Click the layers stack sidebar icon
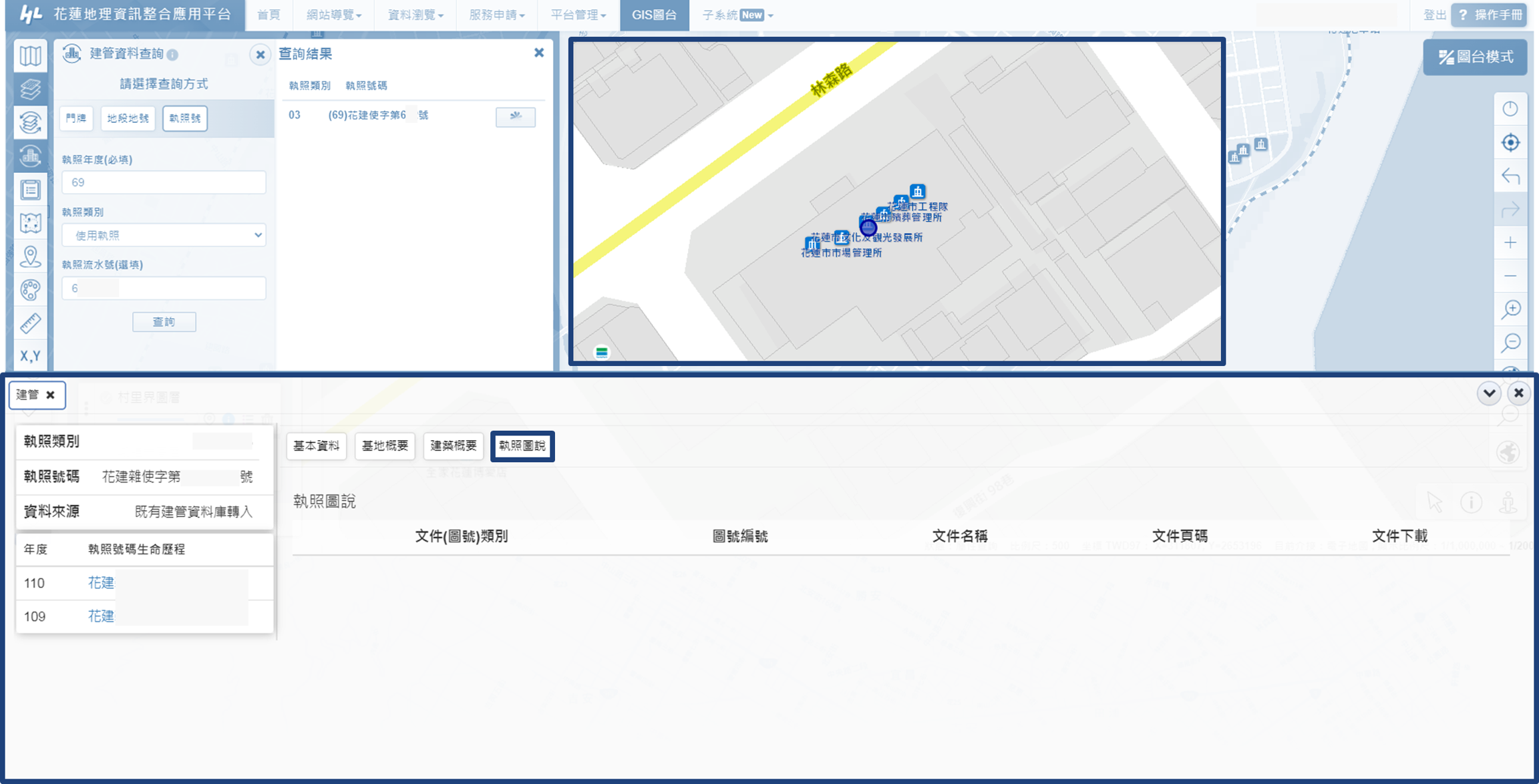This screenshot has width=1539, height=784. point(30,89)
